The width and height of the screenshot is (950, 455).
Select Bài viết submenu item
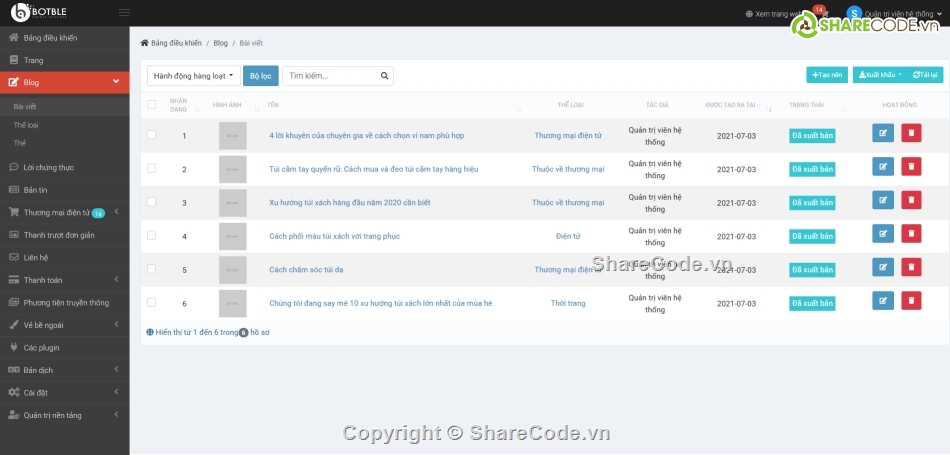[64, 107]
